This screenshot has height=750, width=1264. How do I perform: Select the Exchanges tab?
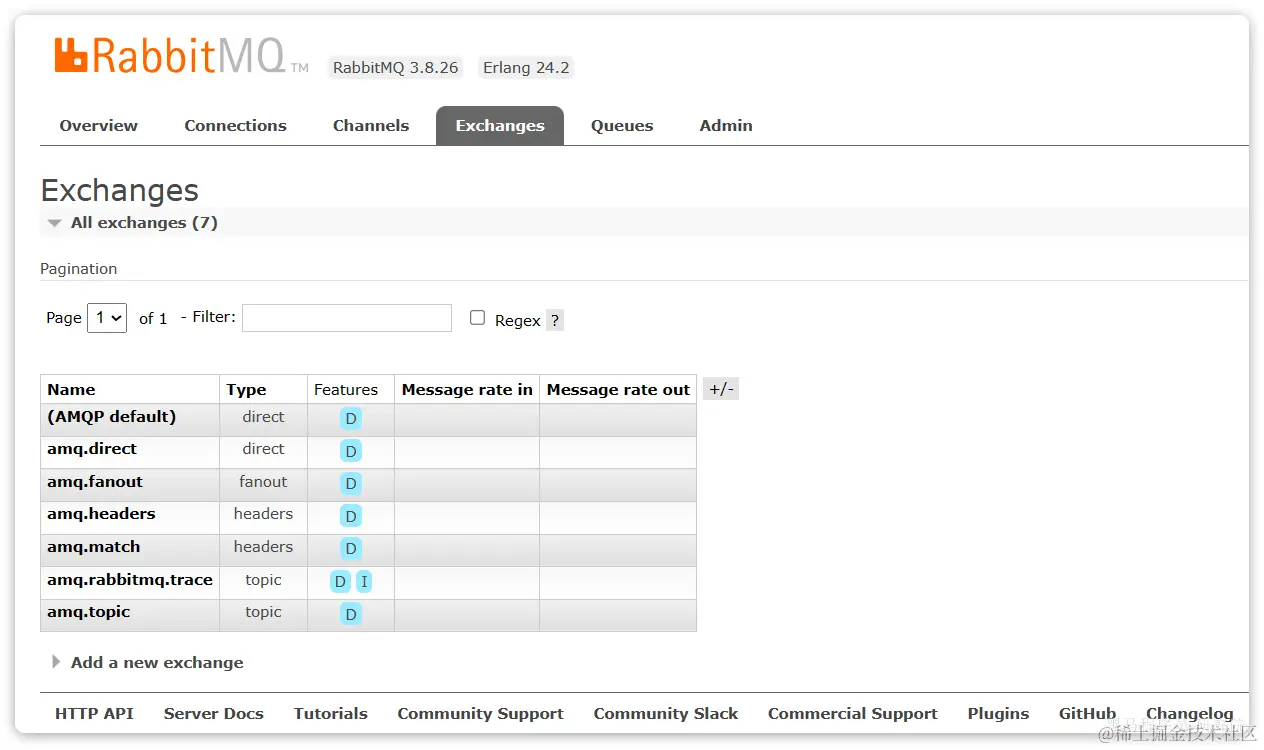click(x=500, y=125)
